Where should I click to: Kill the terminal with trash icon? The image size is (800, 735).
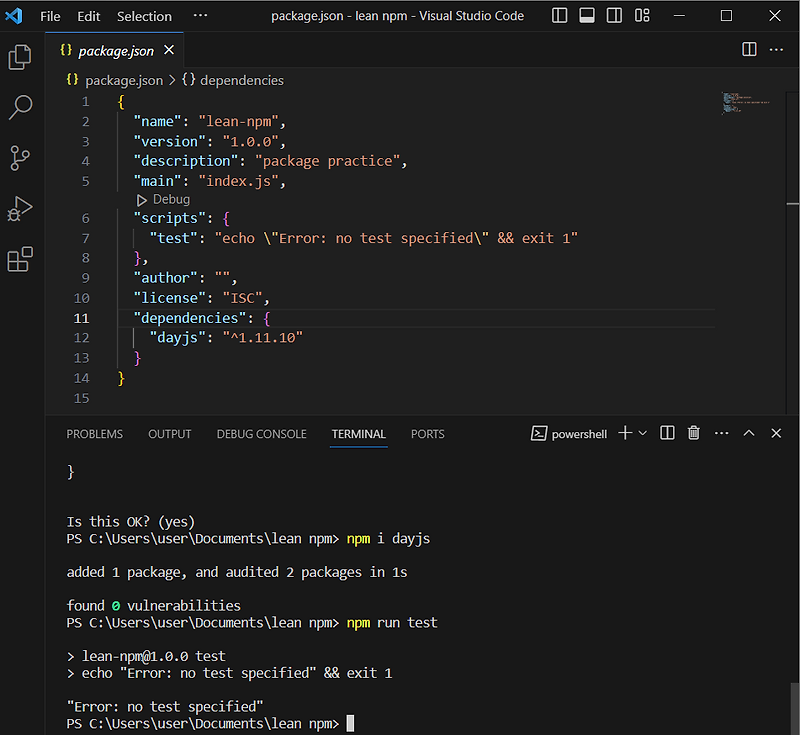694,433
